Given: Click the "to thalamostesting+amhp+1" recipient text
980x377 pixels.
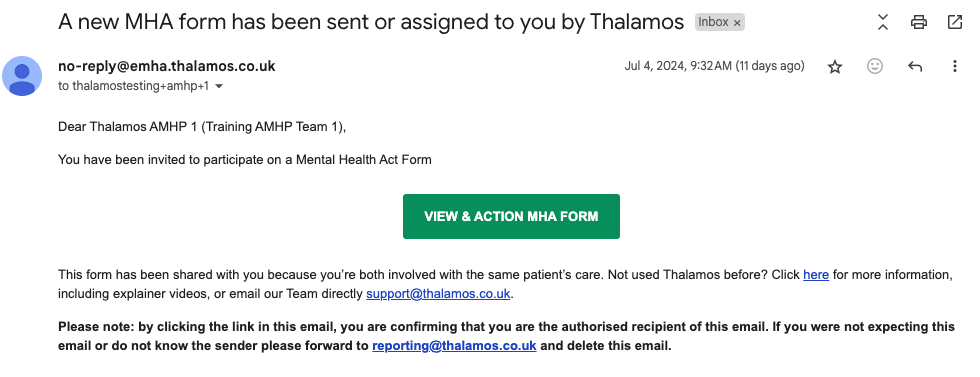Looking at the screenshot, I should [x=134, y=86].
